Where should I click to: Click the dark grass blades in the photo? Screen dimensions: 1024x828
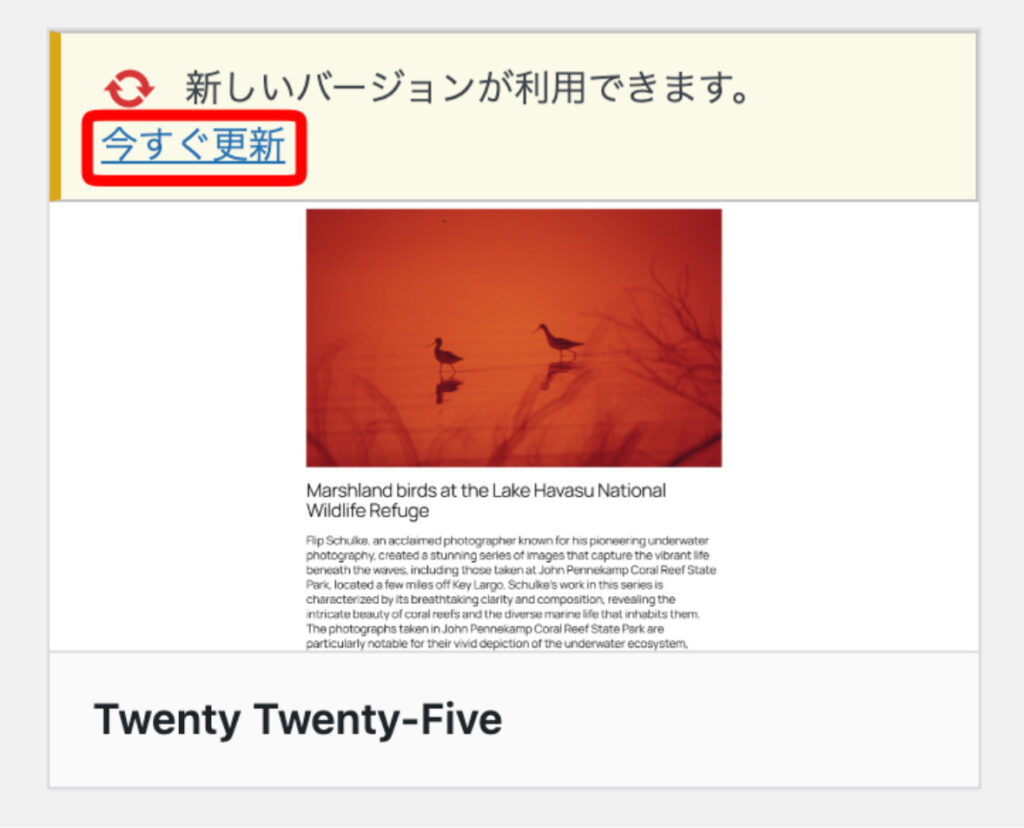pos(366,418)
